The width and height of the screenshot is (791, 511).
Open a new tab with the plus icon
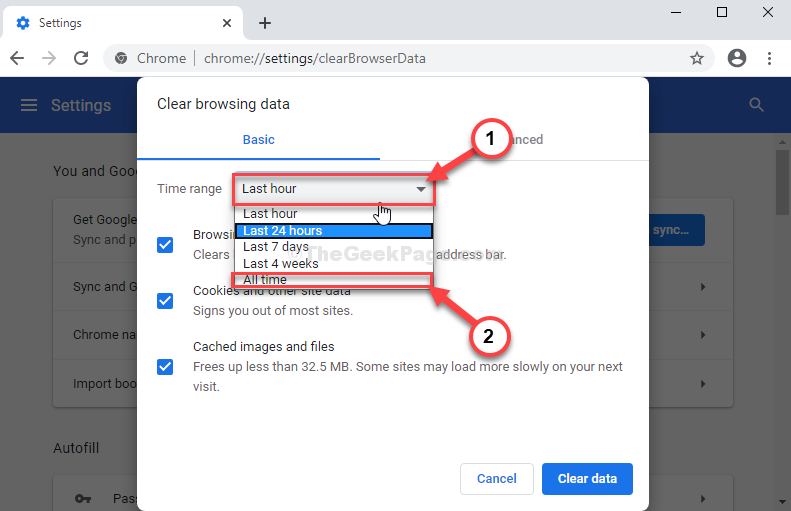[265, 23]
